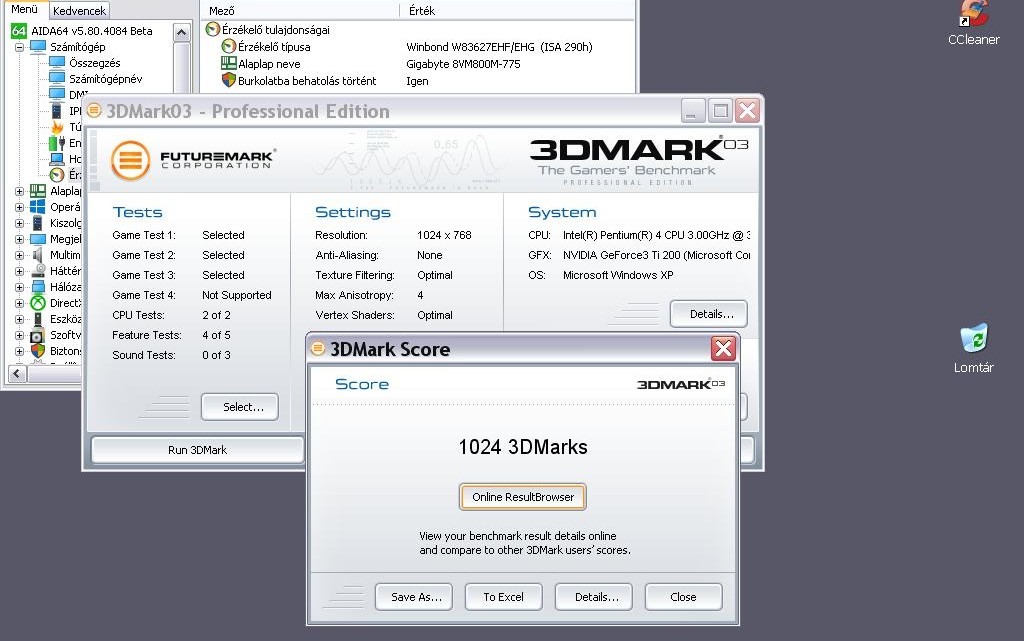
Task: Click the Mező column header
Action: (x=300, y=10)
